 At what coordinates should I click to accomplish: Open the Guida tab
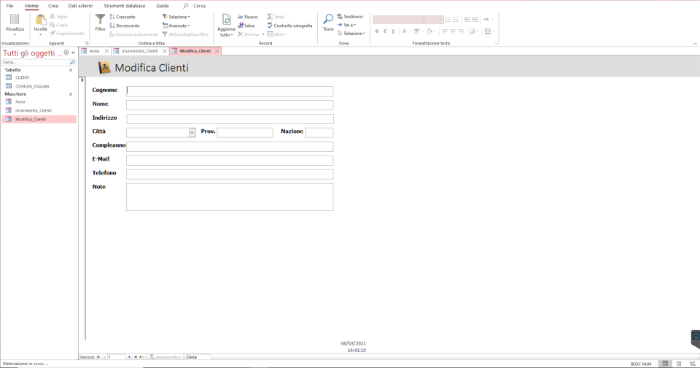point(162,6)
